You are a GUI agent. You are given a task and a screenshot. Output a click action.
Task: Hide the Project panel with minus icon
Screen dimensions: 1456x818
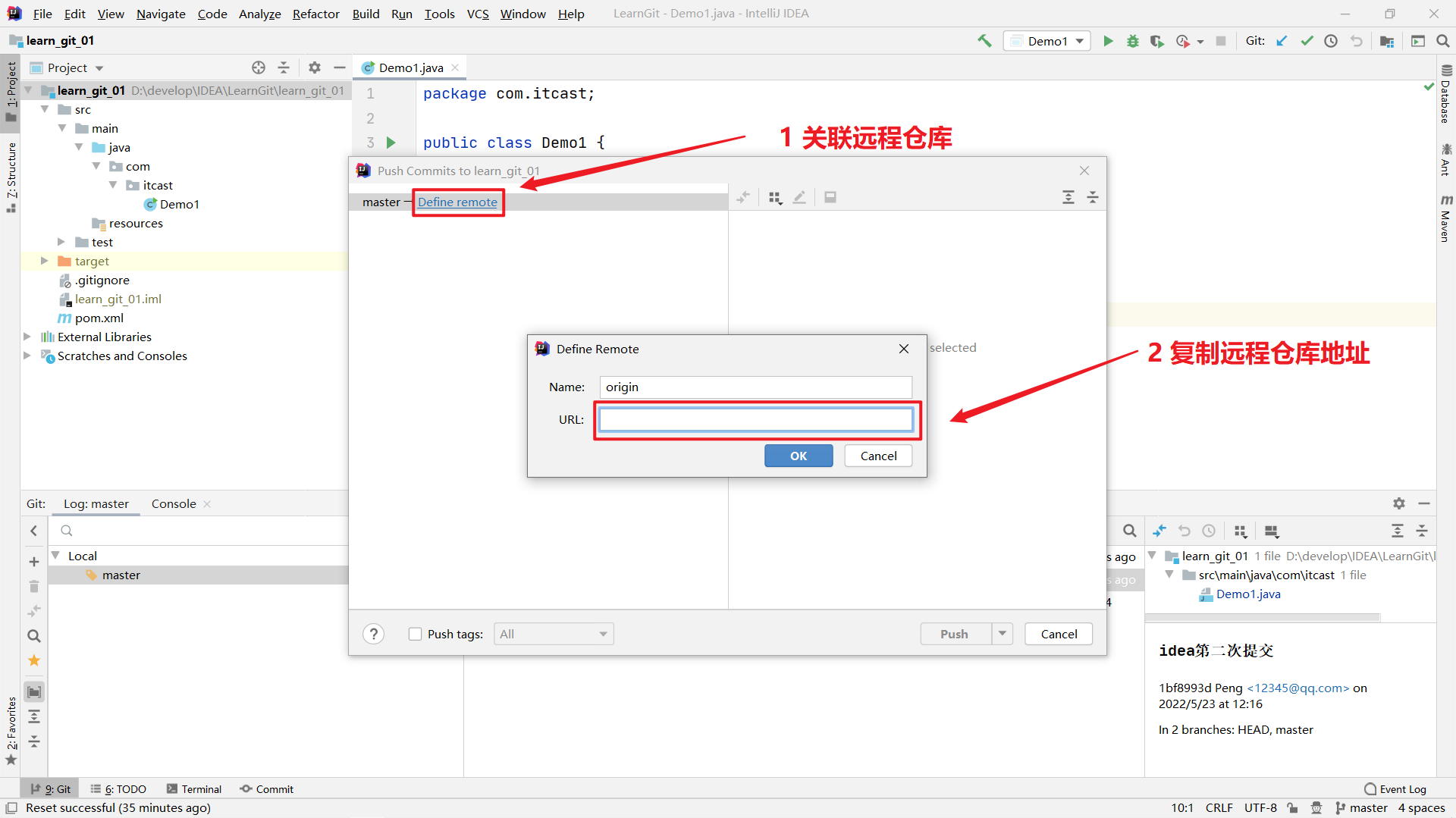(x=340, y=67)
